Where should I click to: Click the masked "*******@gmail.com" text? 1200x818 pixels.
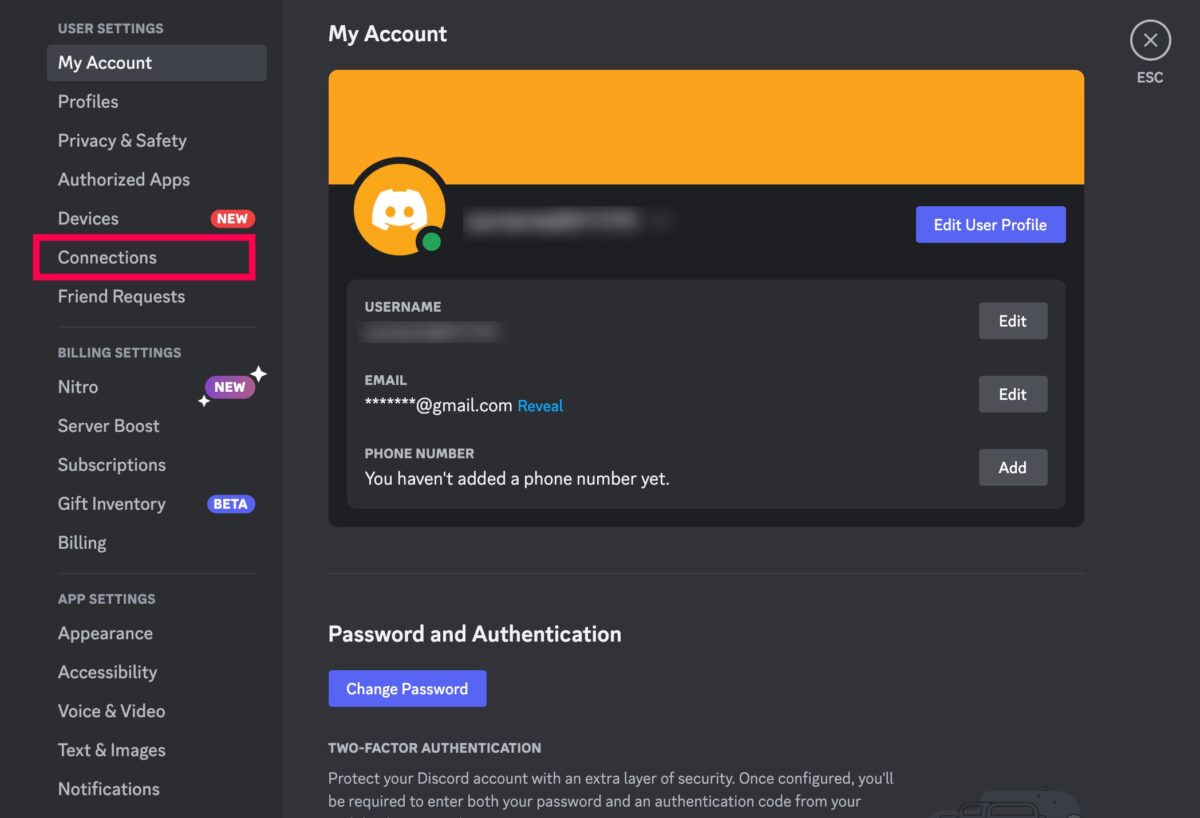coord(439,406)
